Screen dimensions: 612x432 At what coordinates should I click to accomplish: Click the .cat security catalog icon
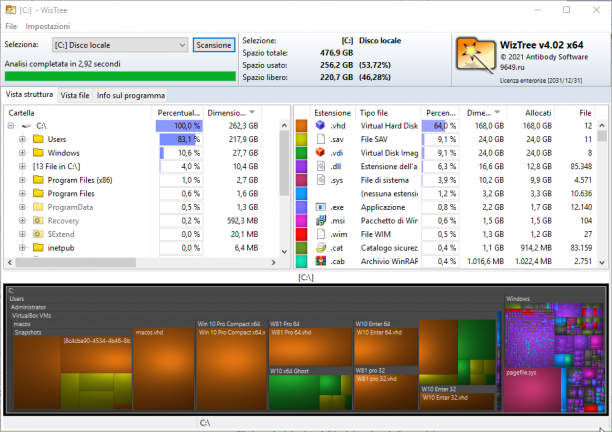(x=320, y=247)
